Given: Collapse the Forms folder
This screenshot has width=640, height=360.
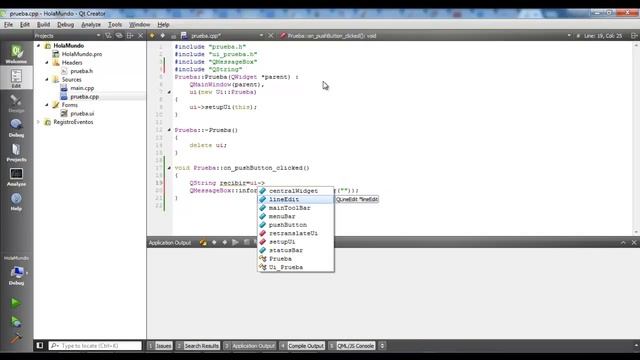Looking at the screenshot, I should [47, 105].
